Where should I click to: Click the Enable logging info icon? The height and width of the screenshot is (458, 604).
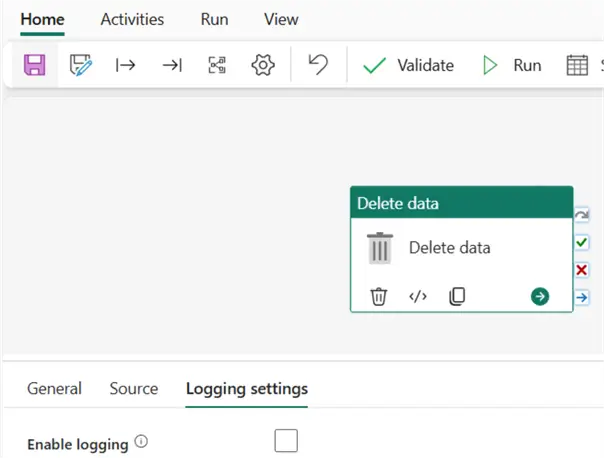pos(141,442)
